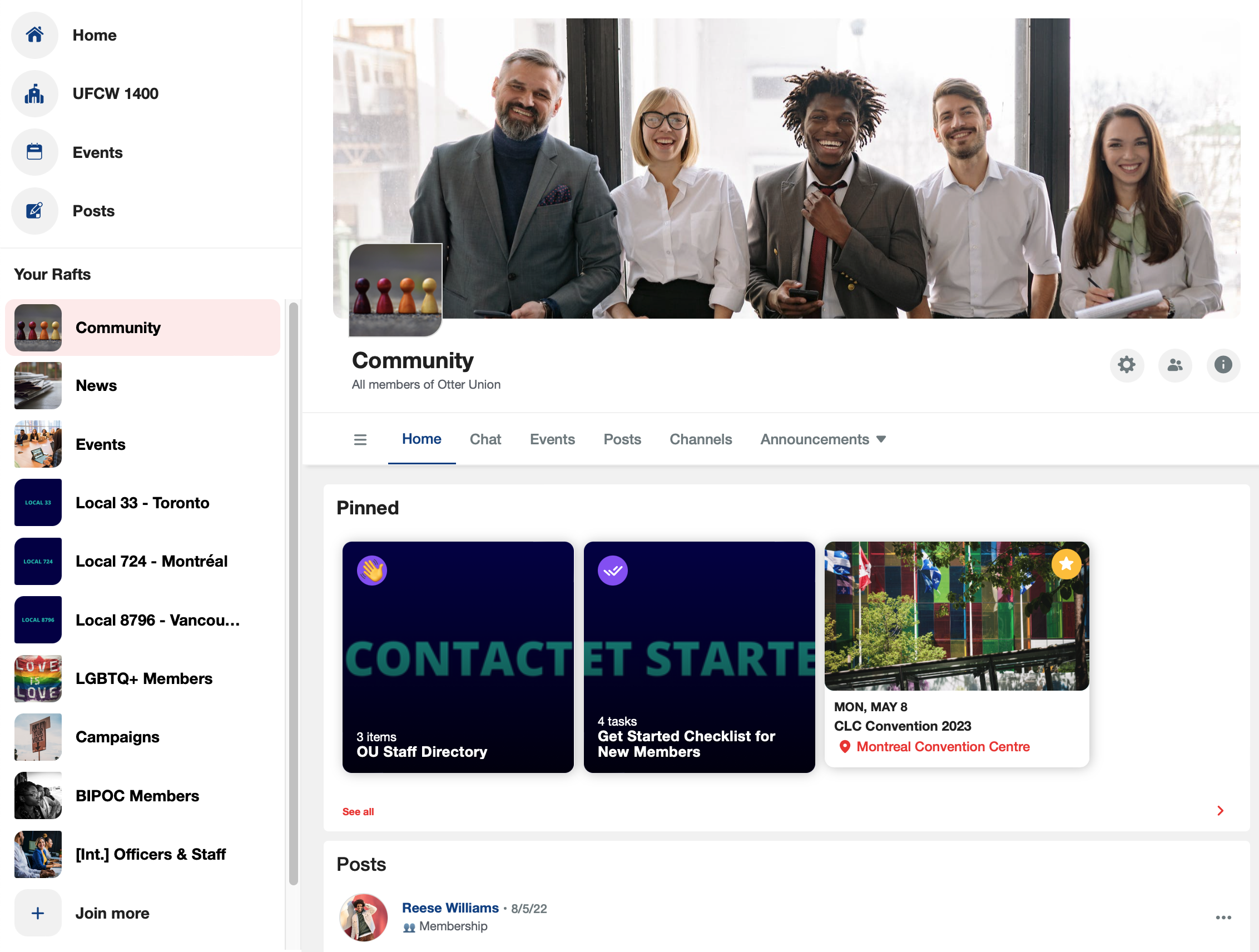The height and width of the screenshot is (952, 1259).
Task: Click the Events calendar icon in sidebar
Action: 34,152
